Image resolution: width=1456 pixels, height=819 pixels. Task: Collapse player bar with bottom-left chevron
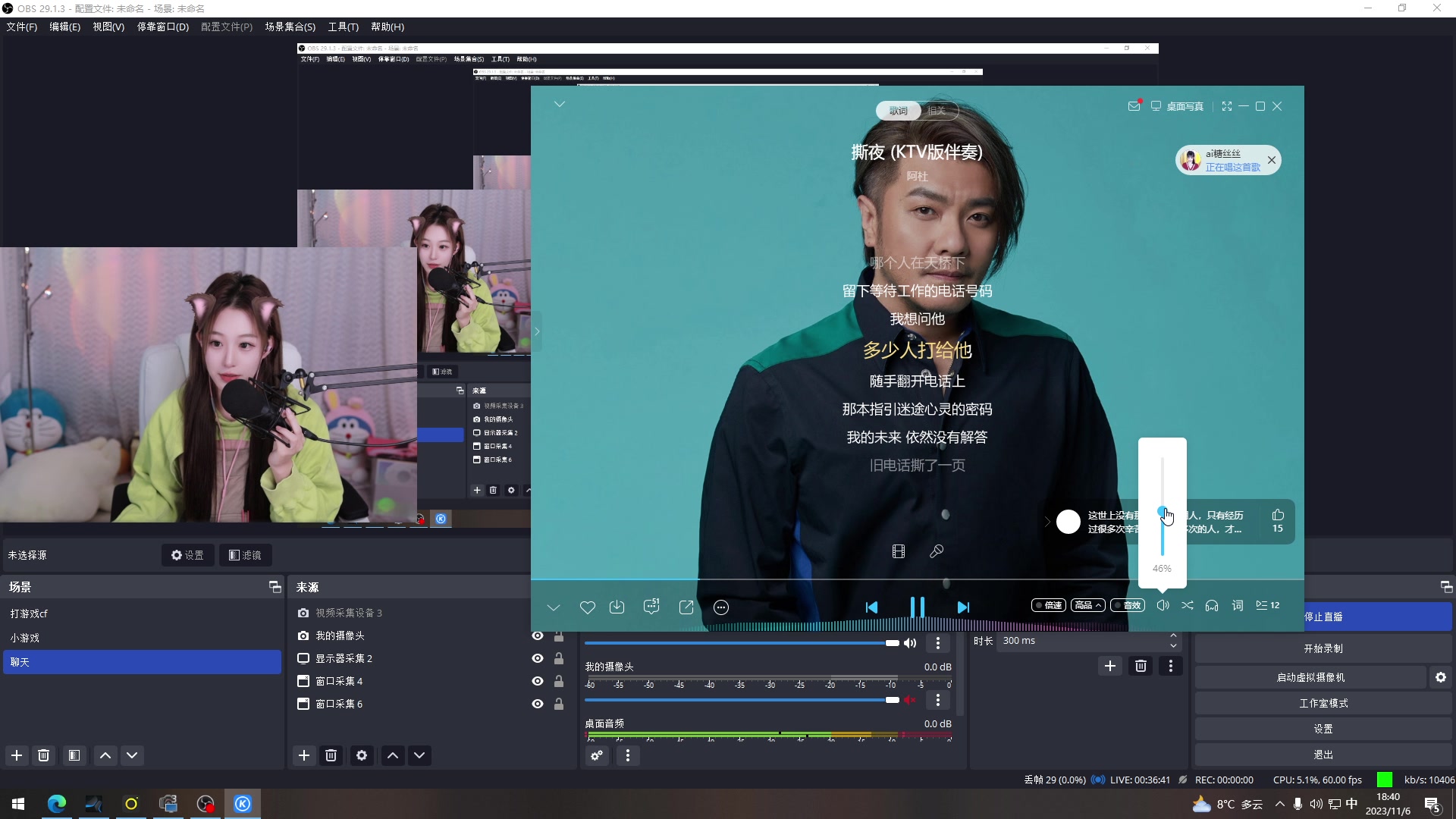point(554,607)
